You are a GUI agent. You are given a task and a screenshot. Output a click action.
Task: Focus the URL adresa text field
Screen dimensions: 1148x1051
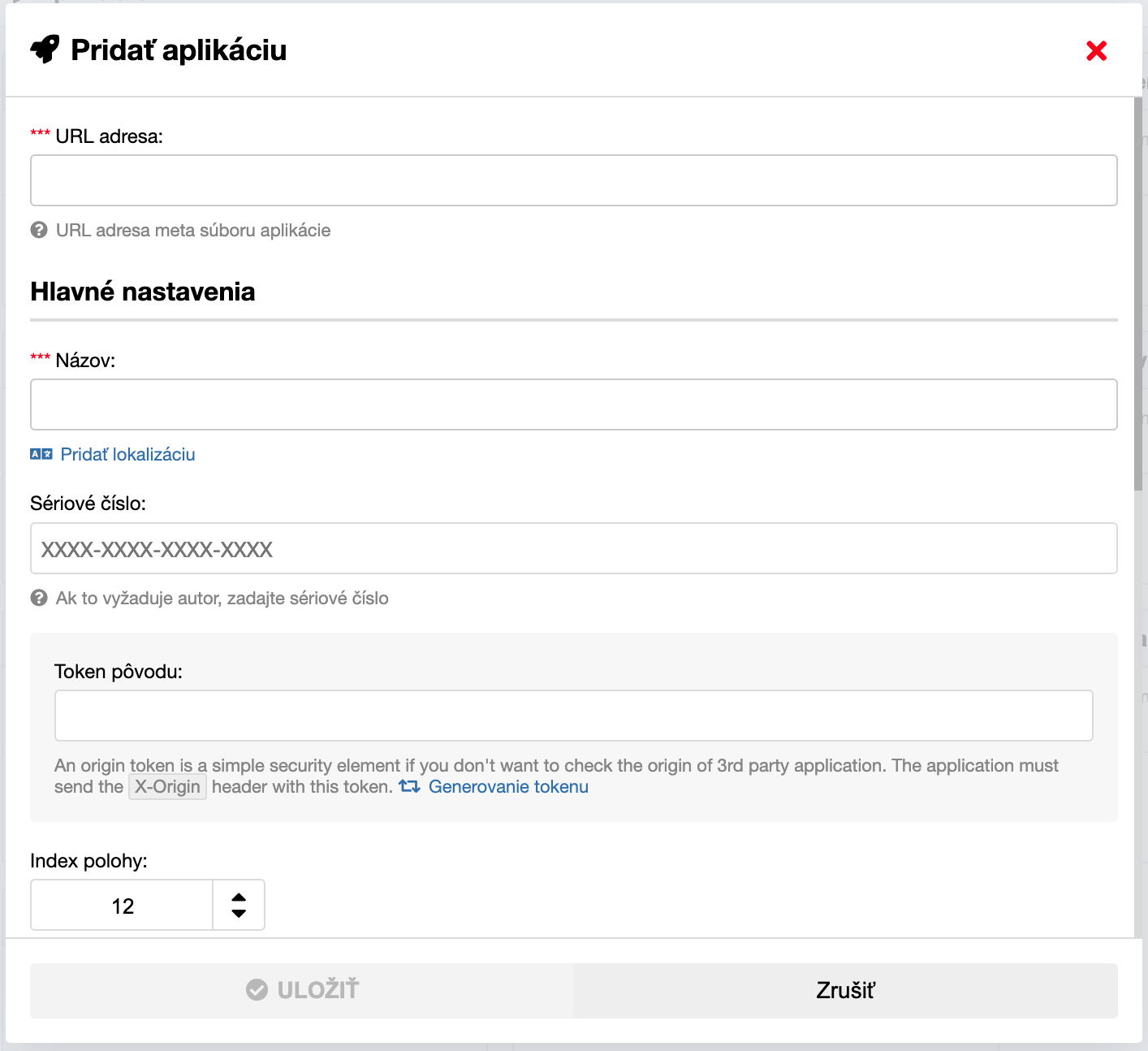[x=573, y=180]
